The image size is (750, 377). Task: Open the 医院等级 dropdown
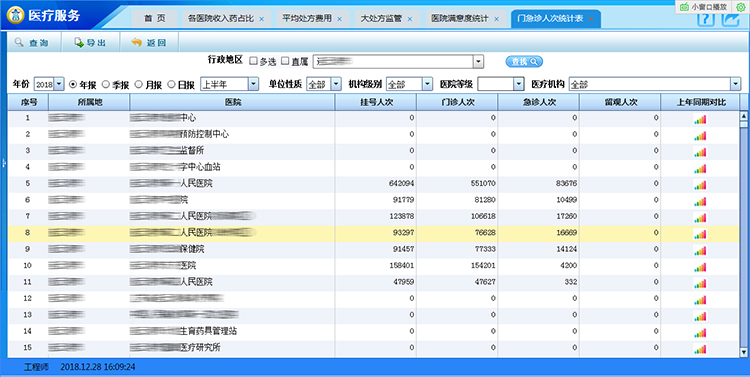[x=519, y=84]
